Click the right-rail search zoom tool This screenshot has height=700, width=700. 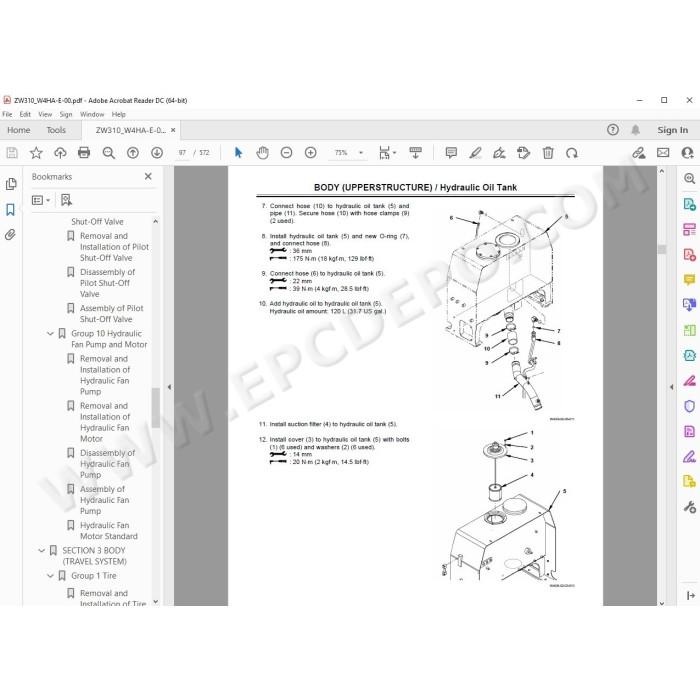click(689, 179)
